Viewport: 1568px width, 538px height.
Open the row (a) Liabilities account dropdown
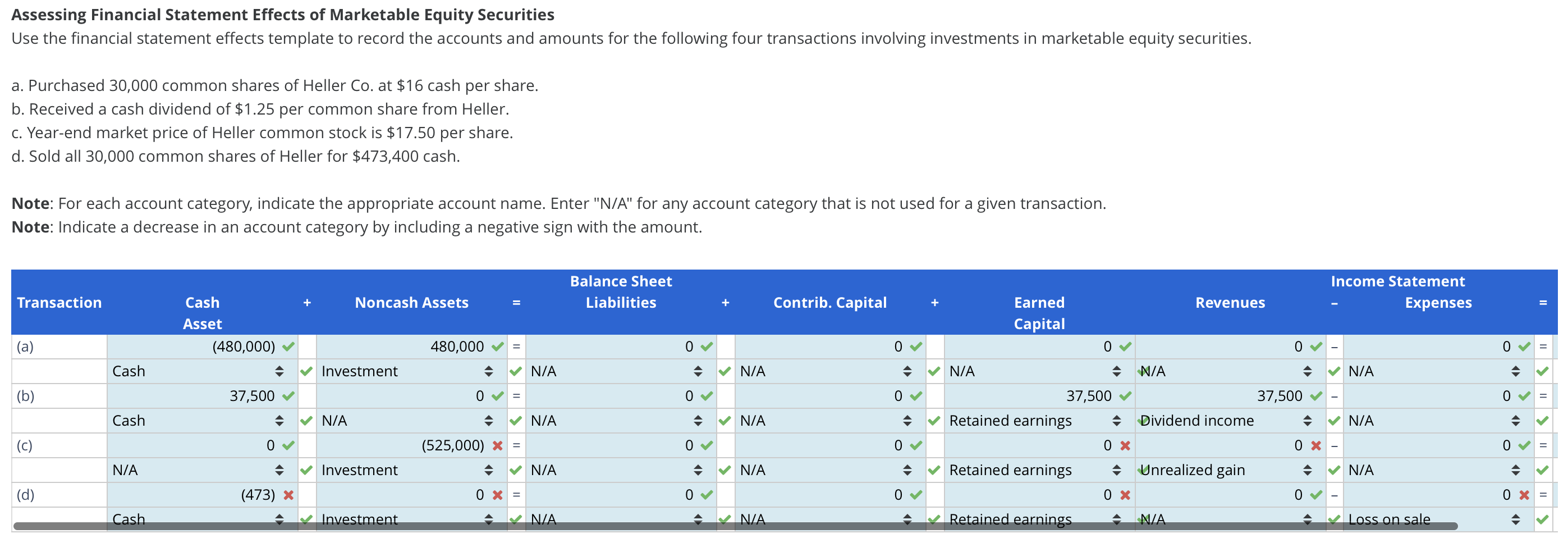coord(621,371)
